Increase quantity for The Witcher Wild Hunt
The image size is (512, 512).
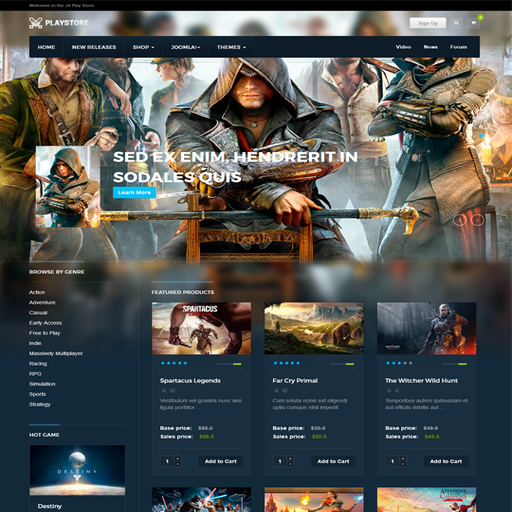point(403,458)
